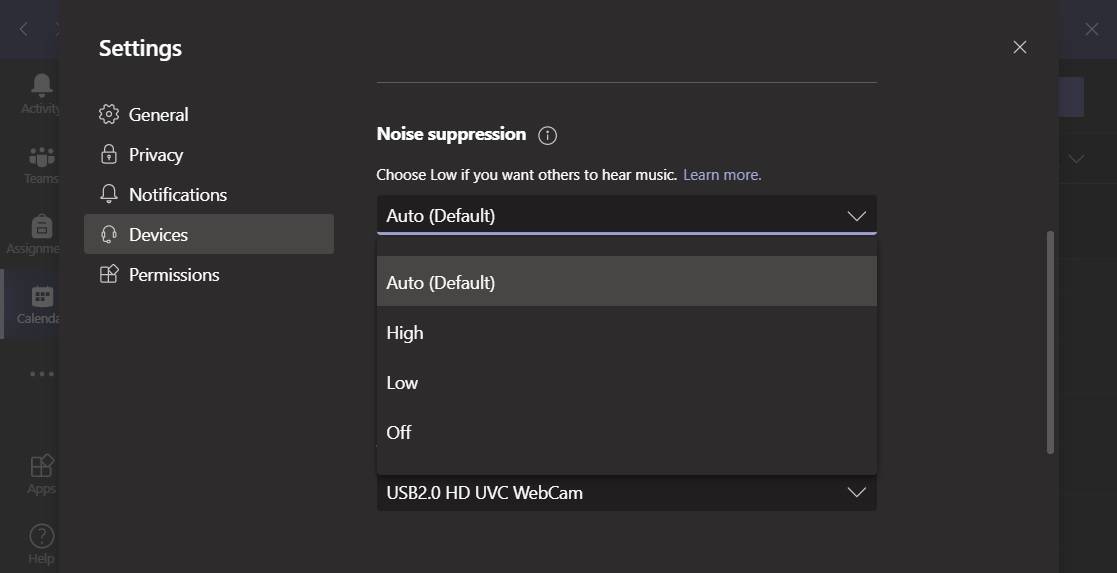The height and width of the screenshot is (573, 1117).
Task: Open Assignments in the Teams sidebar
Action: tap(33, 234)
